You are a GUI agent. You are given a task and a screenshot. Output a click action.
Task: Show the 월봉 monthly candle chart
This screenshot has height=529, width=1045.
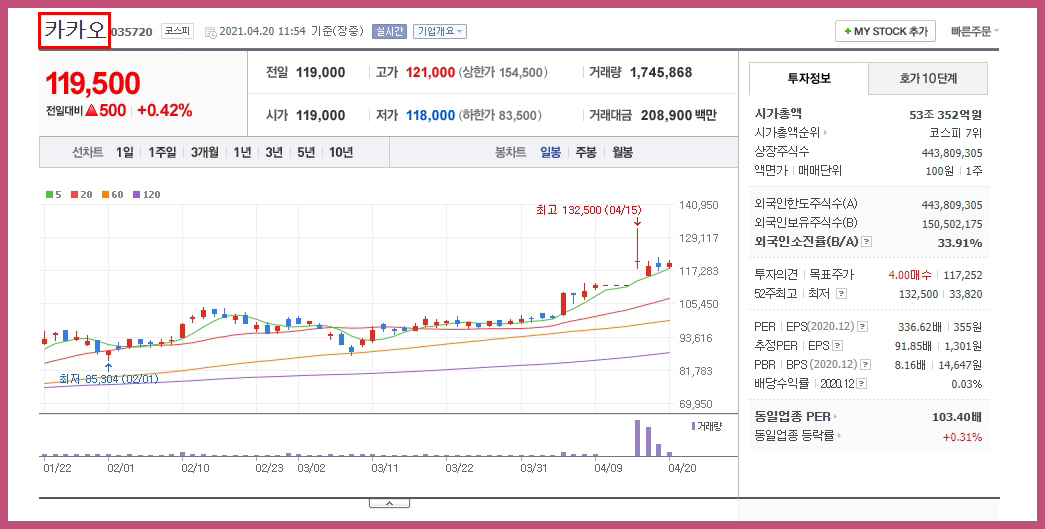click(x=622, y=153)
